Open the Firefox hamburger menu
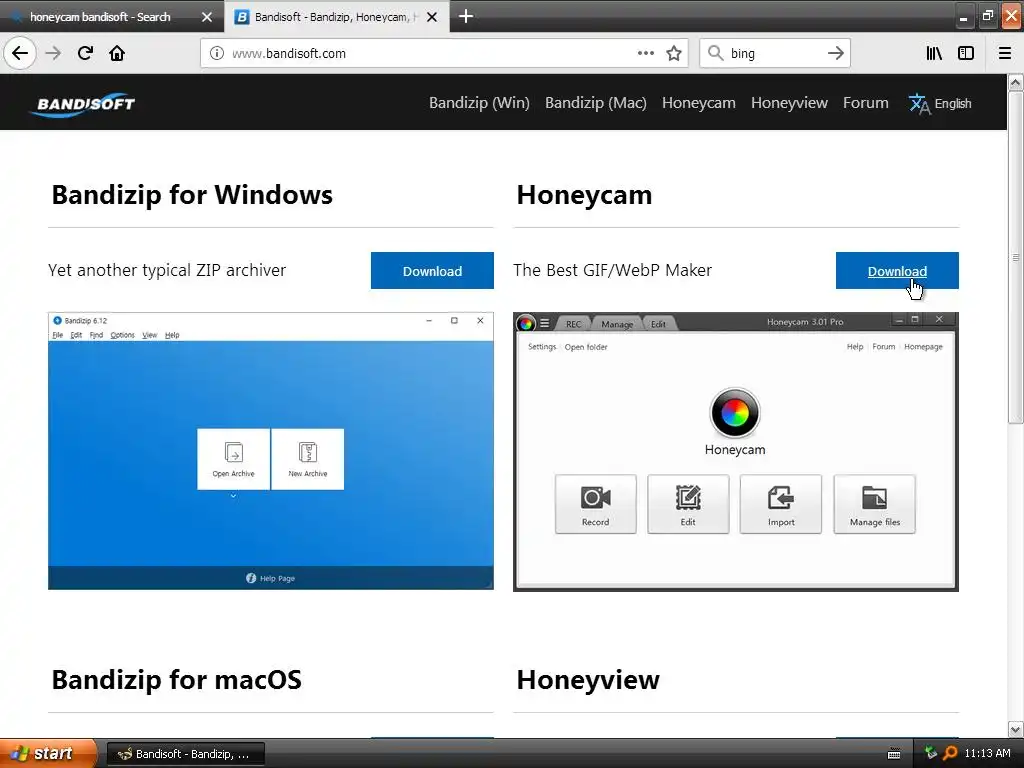Screen dimensions: 1024x768 [x=1005, y=53]
